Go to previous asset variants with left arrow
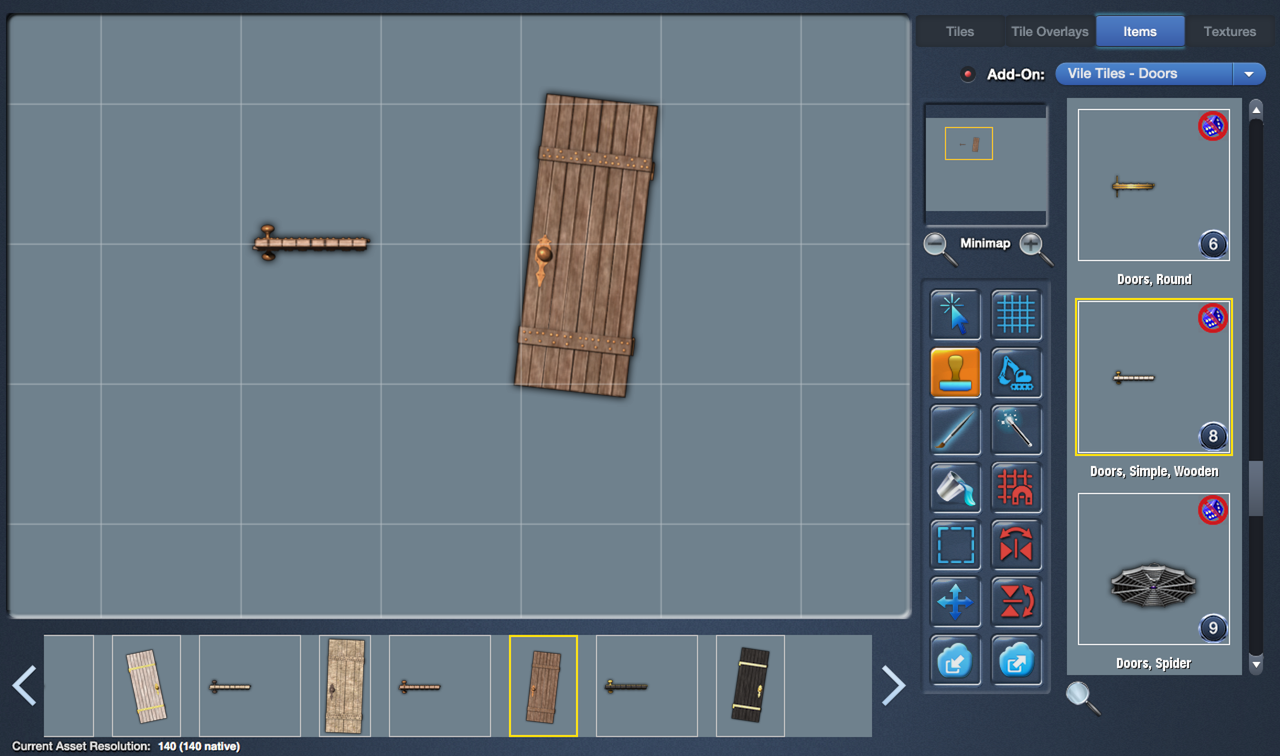This screenshot has height=756, width=1280. coord(24,685)
